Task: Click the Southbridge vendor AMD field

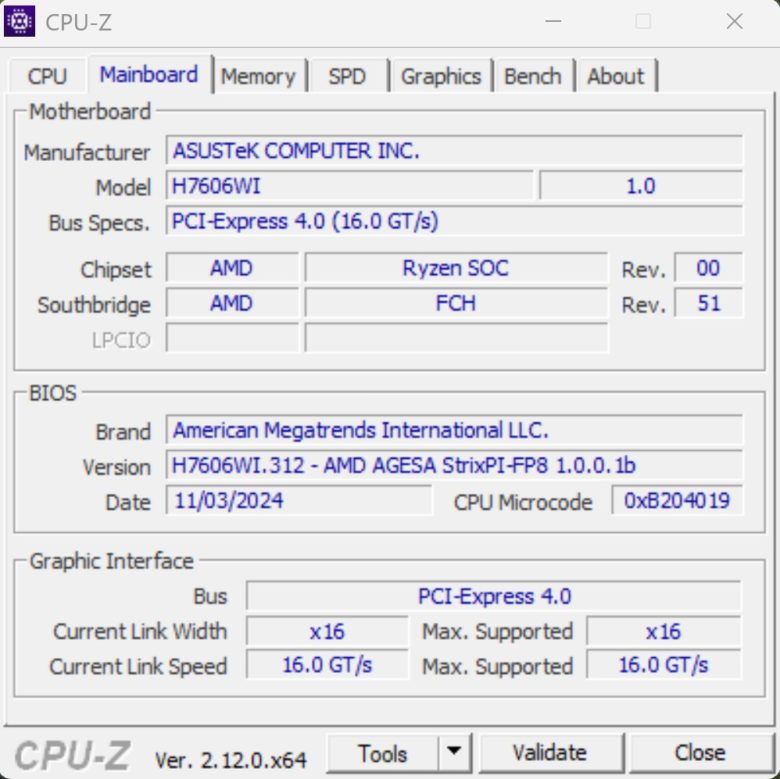Action: click(x=232, y=303)
